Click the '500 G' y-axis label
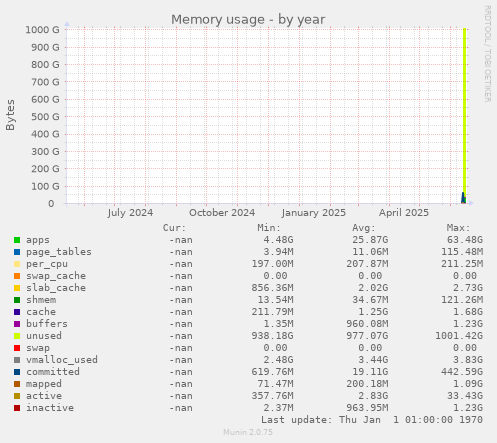 coord(45,117)
